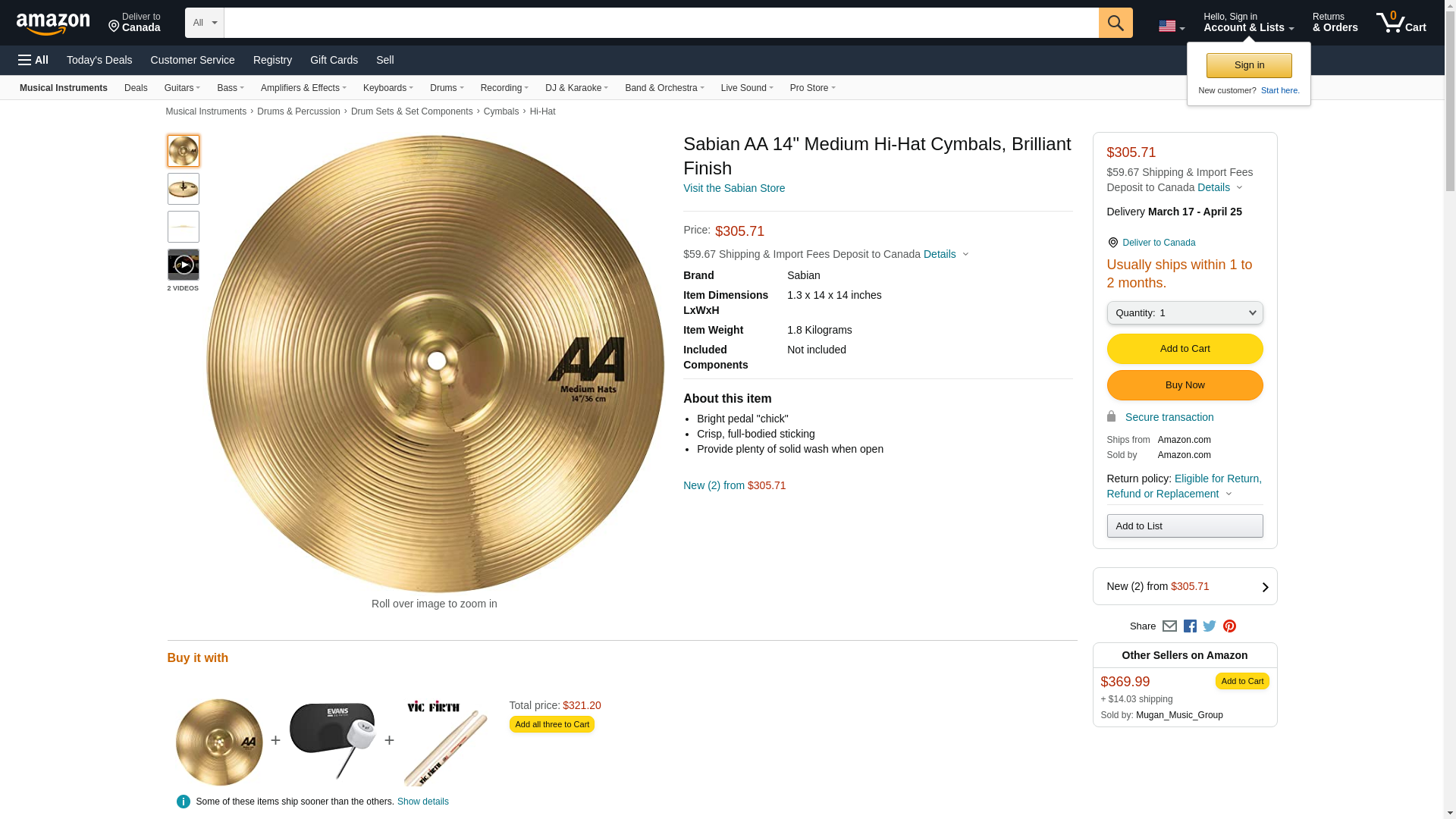Open the search category All dropdown
This screenshot has width=1456, height=819.
click(204, 23)
